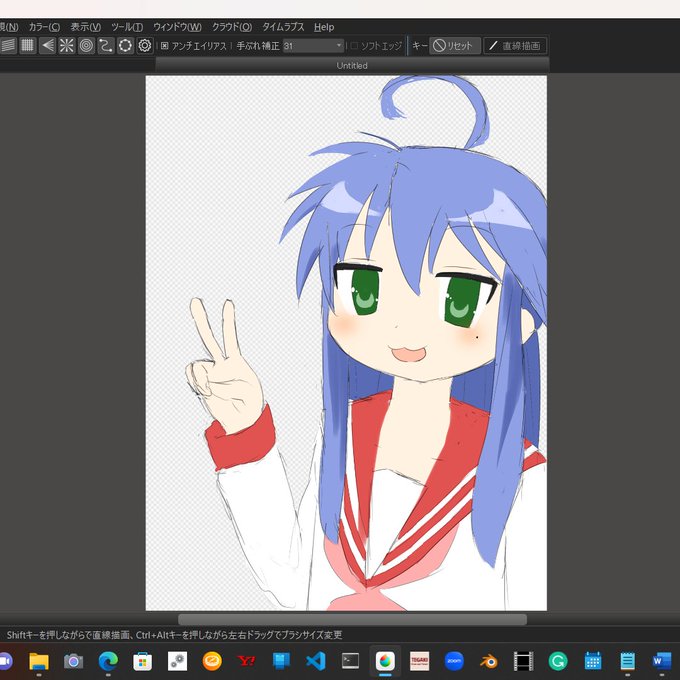
Task: Select the vanishing point snap icon
Action: click(x=47, y=46)
